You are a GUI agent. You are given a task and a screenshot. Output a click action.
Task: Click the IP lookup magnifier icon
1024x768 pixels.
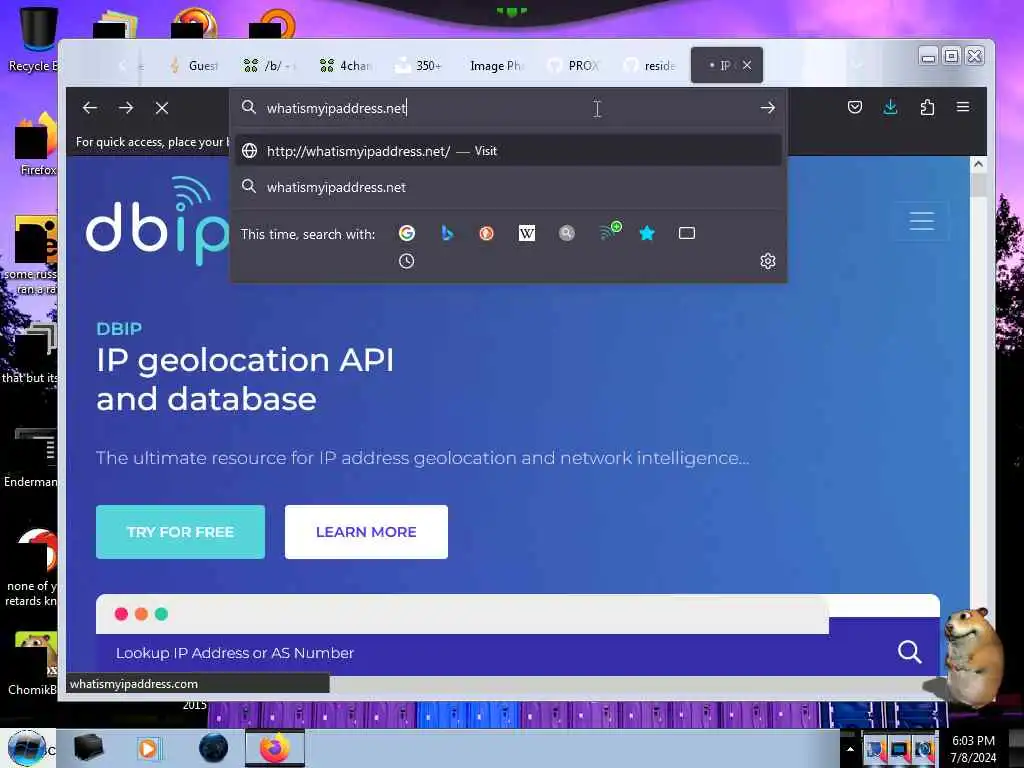click(909, 651)
